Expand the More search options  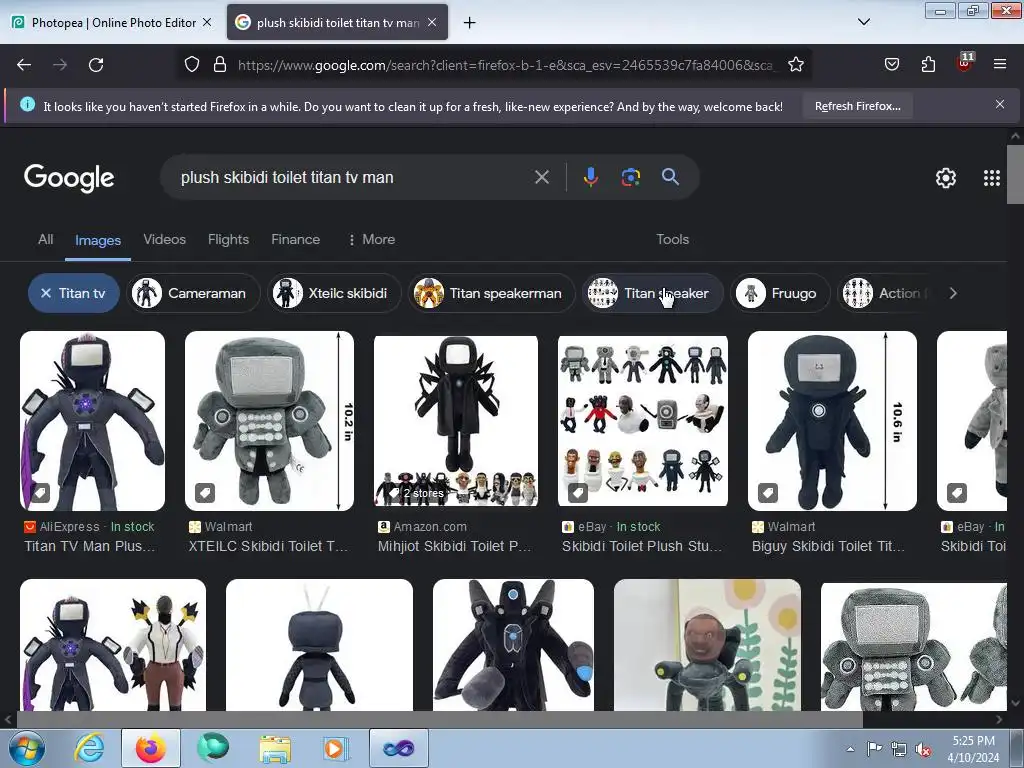(x=372, y=239)
